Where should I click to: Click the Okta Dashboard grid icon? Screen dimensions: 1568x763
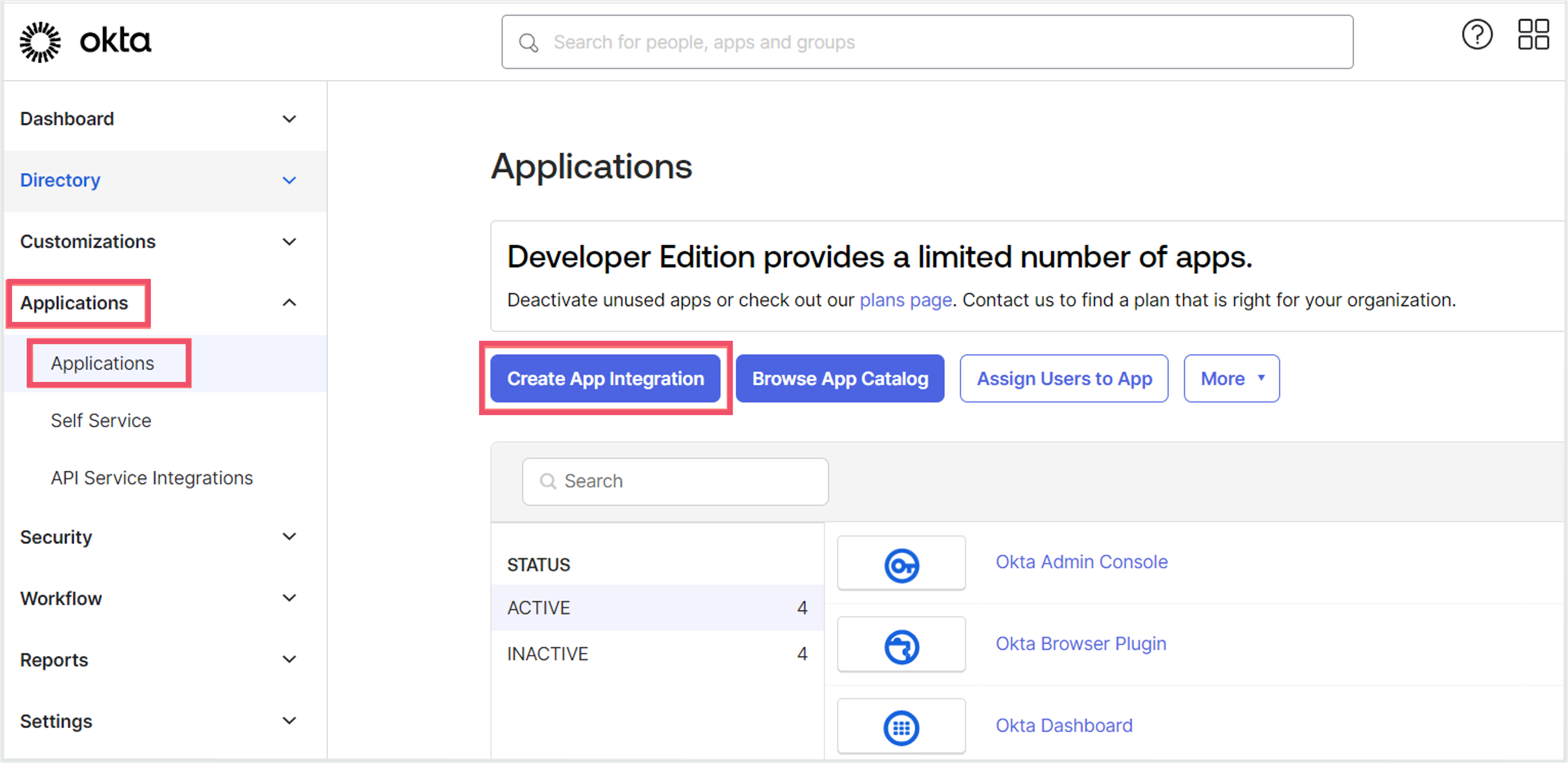pyautogui.click(x=901, y=728)
